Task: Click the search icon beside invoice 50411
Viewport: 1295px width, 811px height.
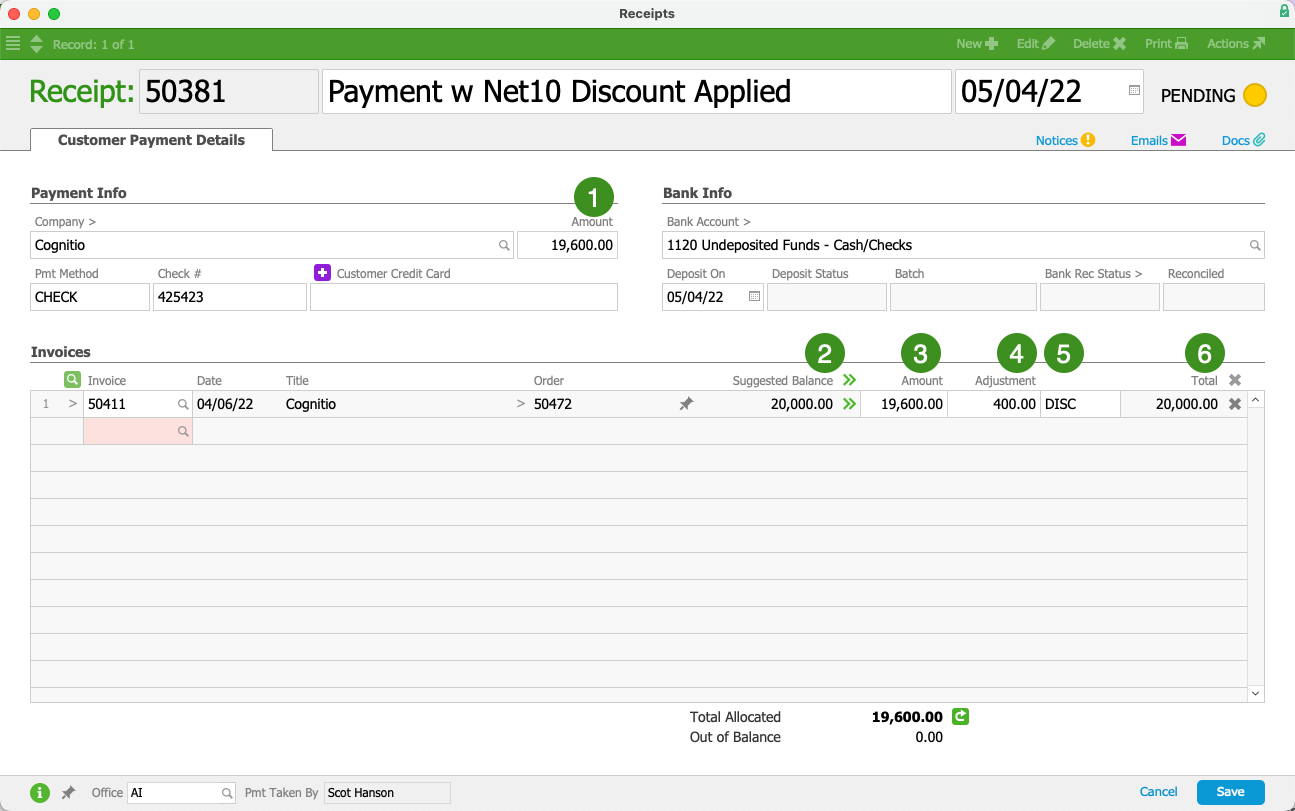Action: tap(183, 404)
